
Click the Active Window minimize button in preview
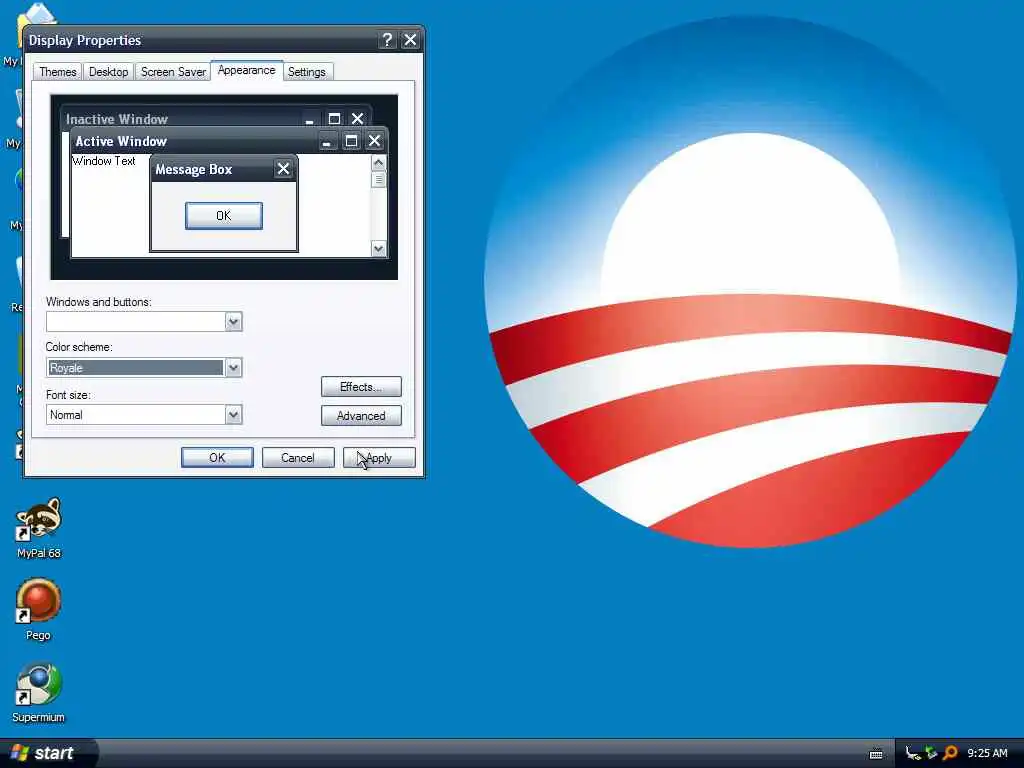click(x=327, y=141)
